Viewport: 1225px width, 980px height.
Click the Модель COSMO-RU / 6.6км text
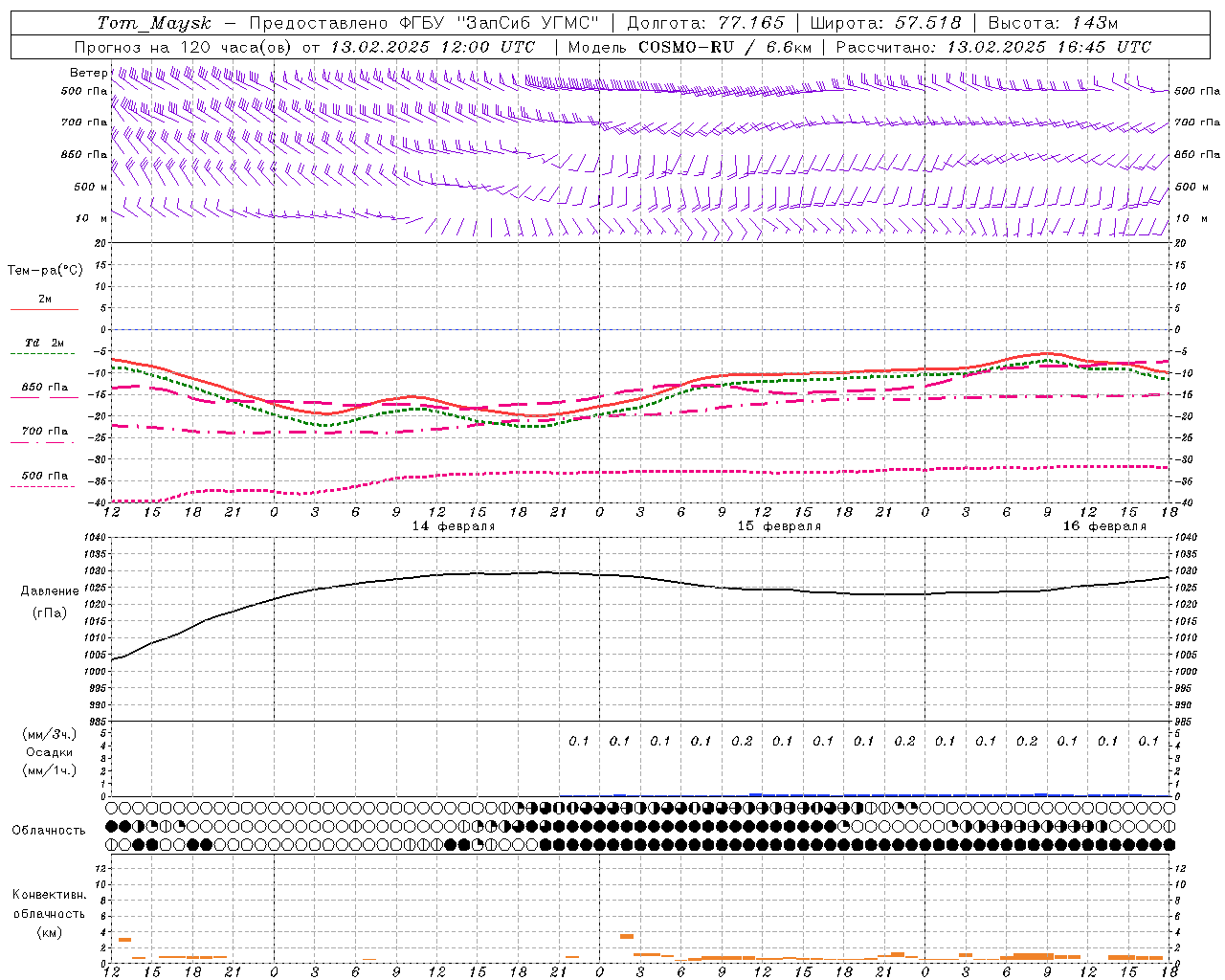(x=690, y=47)
